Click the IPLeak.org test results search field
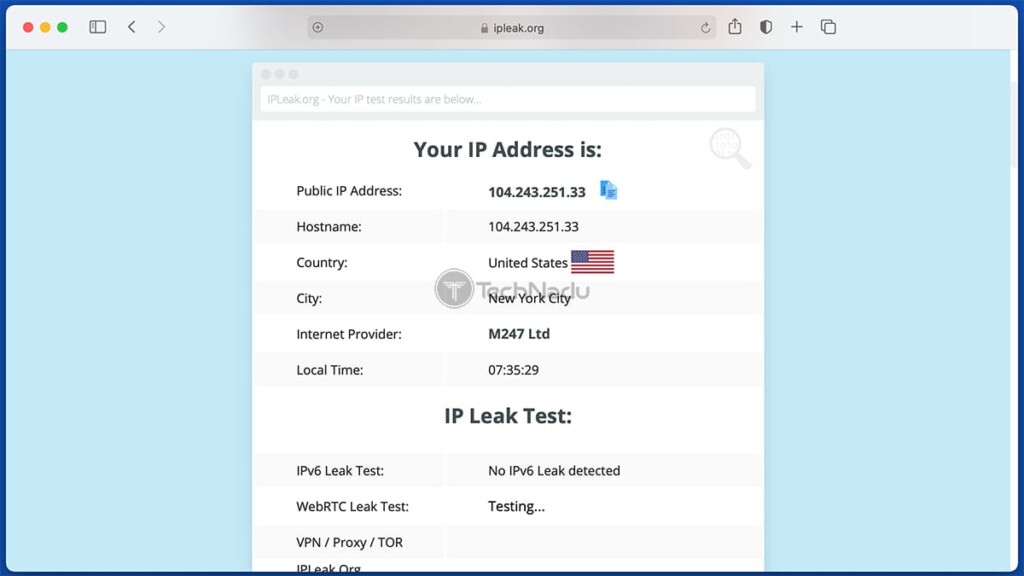Viewport: 1024px width, 576px height. coord(508,99)
